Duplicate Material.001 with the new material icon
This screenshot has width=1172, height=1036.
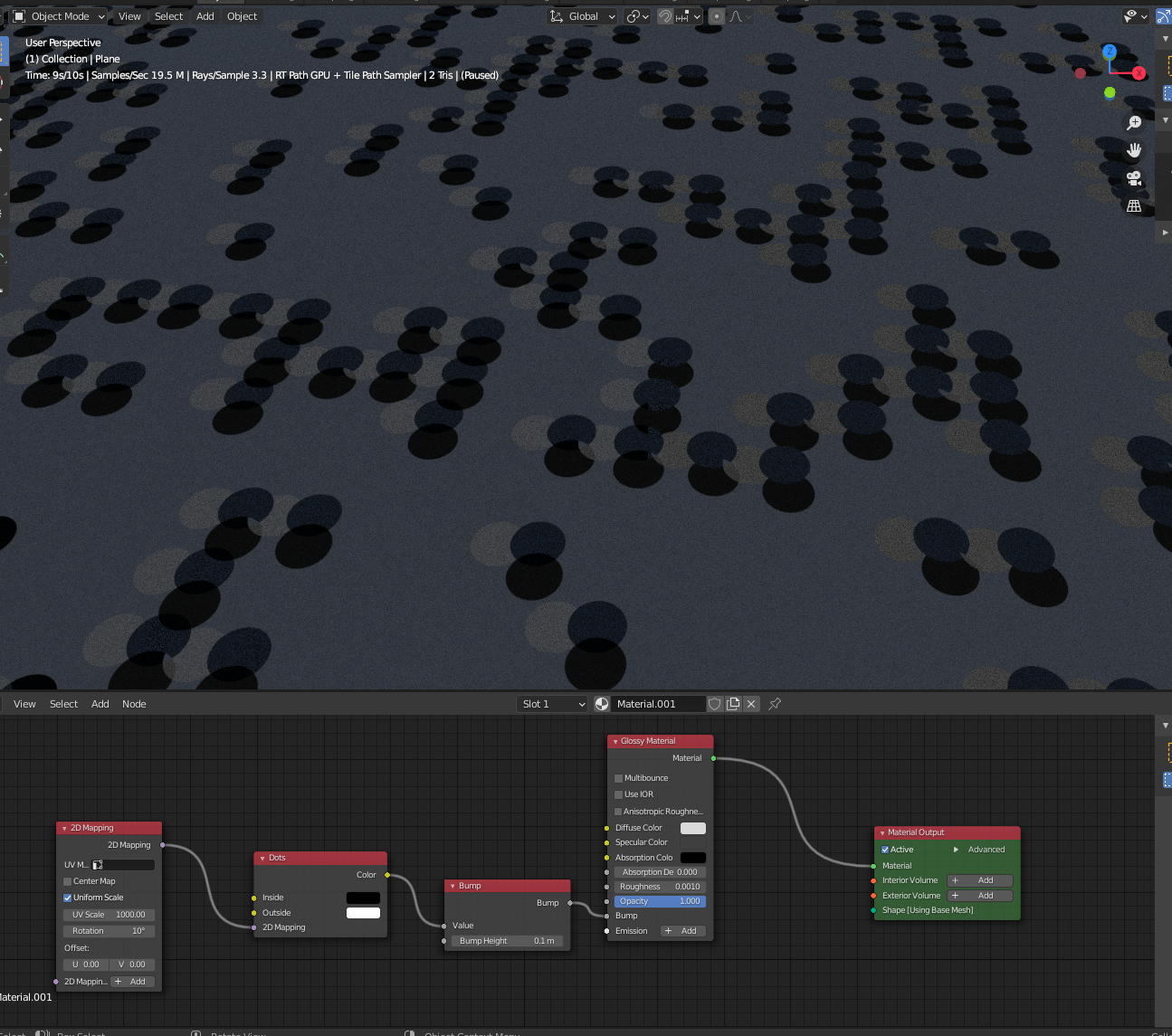click(733, 704)
